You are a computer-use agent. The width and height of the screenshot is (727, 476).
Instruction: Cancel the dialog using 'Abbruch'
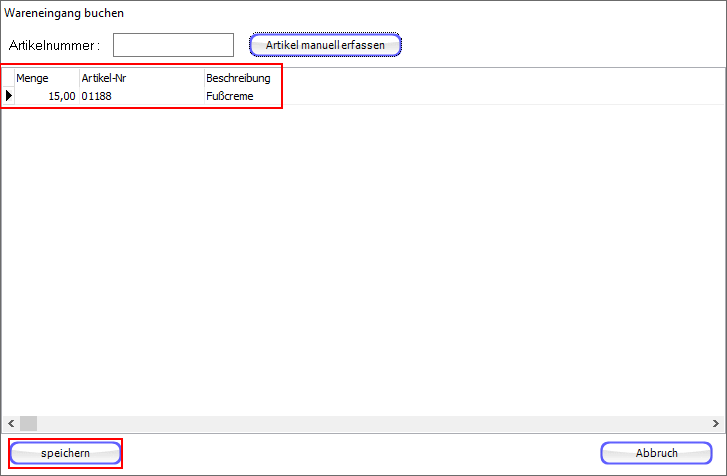tap(657, 453)
